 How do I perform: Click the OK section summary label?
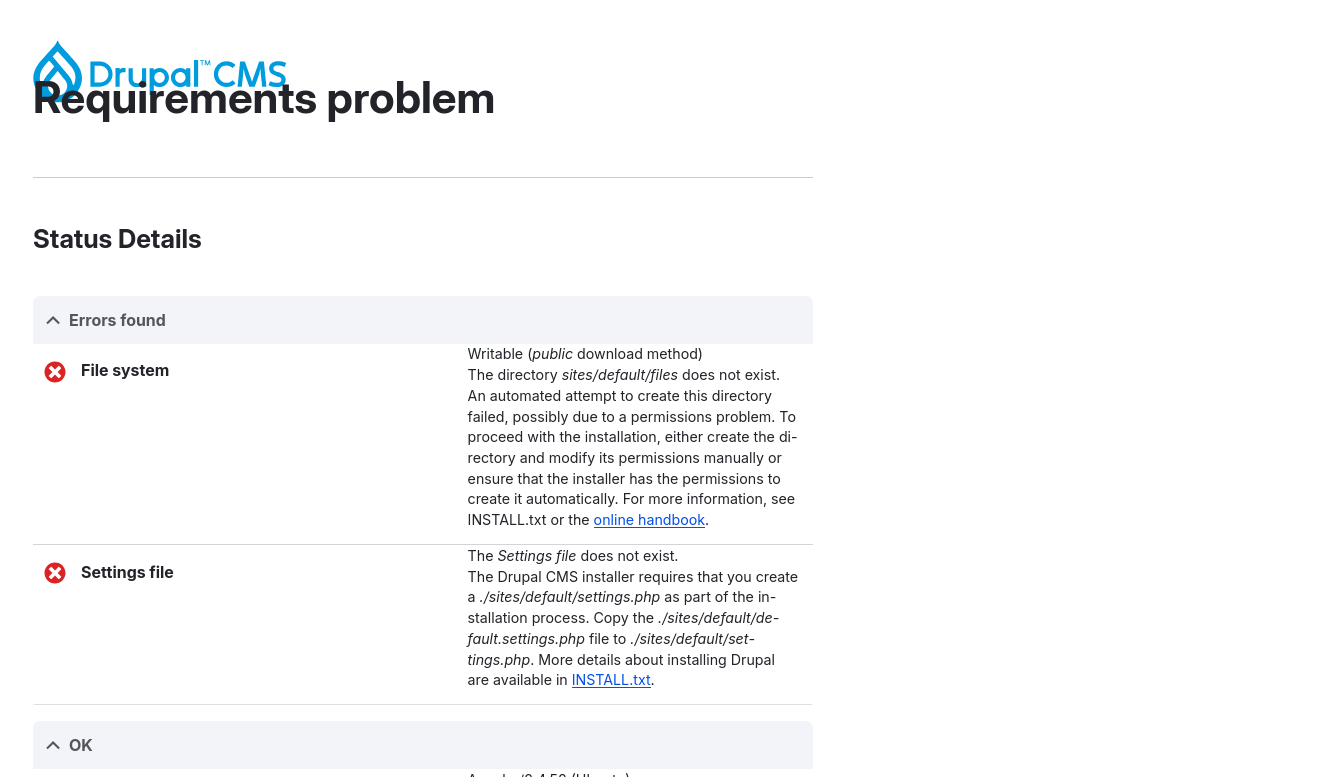click(x=81, y=745)
